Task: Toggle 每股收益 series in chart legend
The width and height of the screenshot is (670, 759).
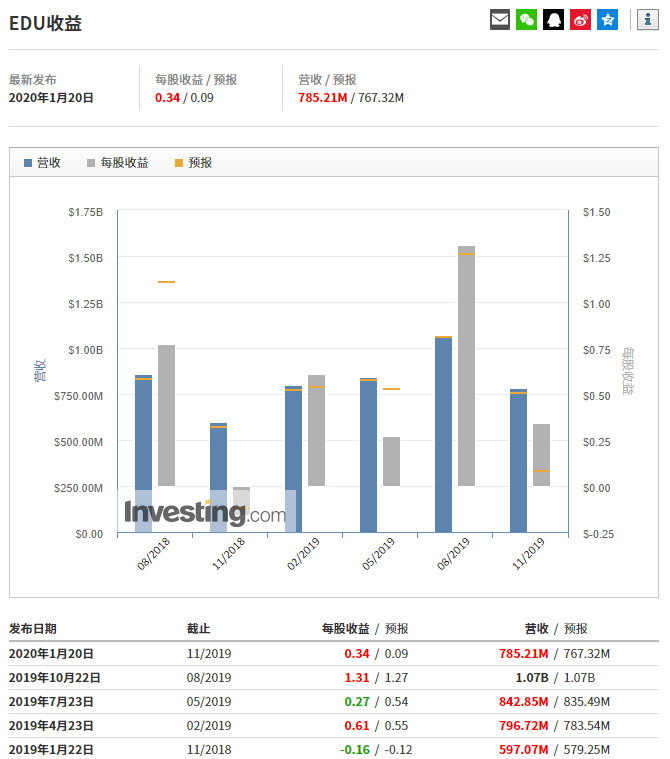Action: [x=118, y=163]
